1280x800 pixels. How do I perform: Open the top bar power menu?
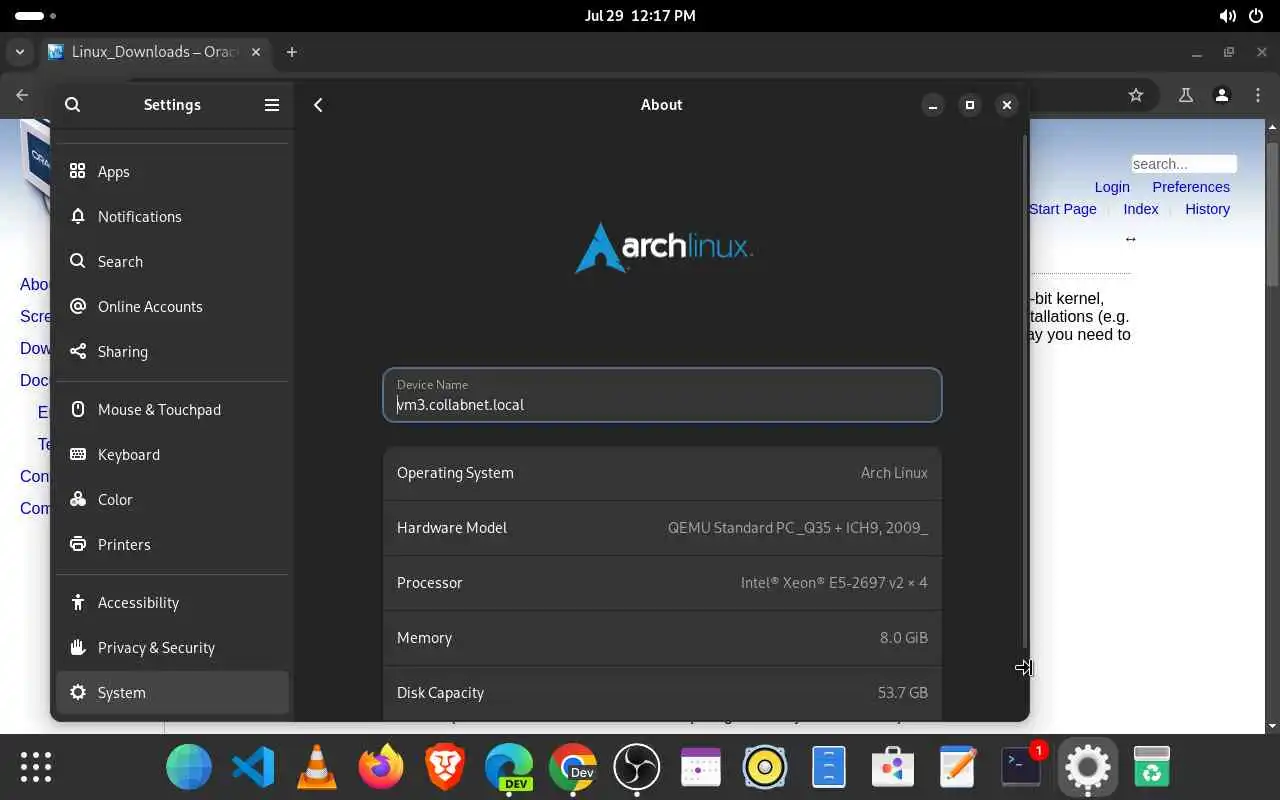[x=1256, y=16]
